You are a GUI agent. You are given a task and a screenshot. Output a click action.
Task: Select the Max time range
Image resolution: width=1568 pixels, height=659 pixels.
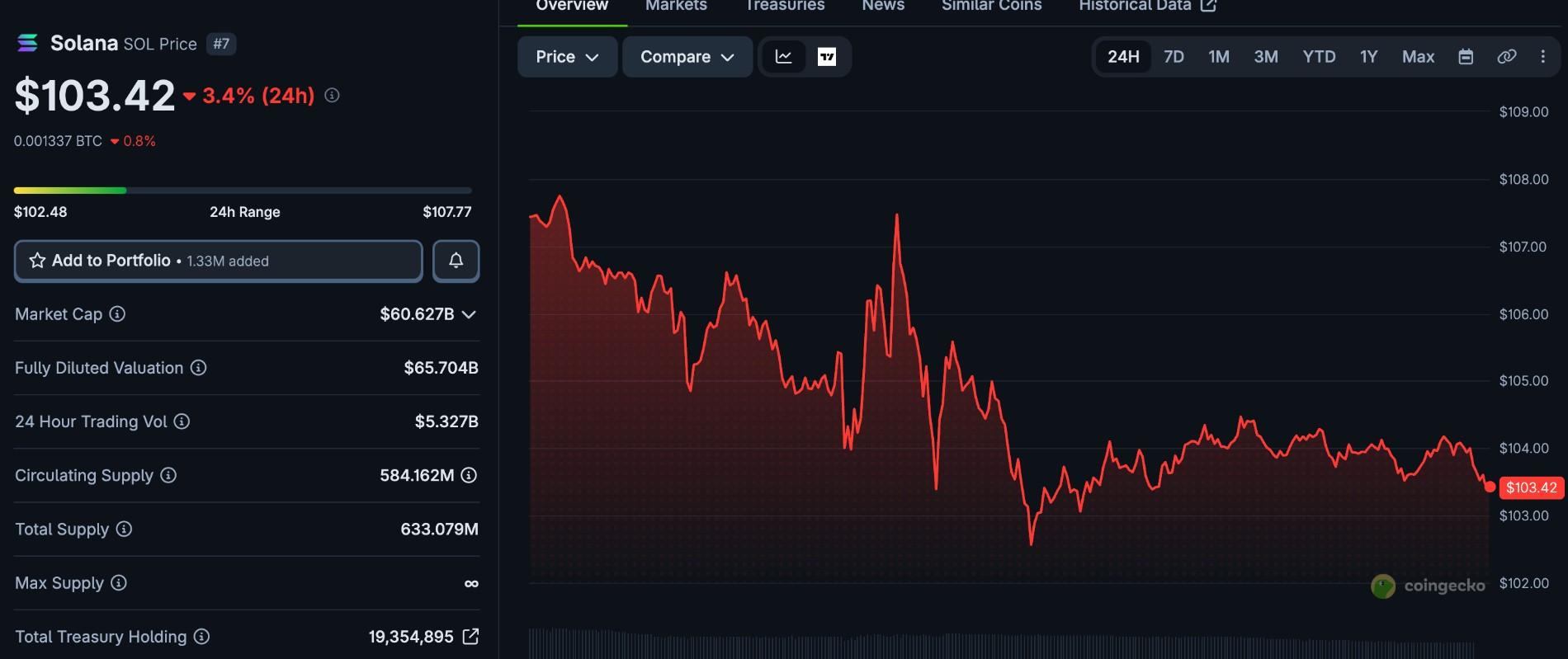click(x=1418, y=57)
